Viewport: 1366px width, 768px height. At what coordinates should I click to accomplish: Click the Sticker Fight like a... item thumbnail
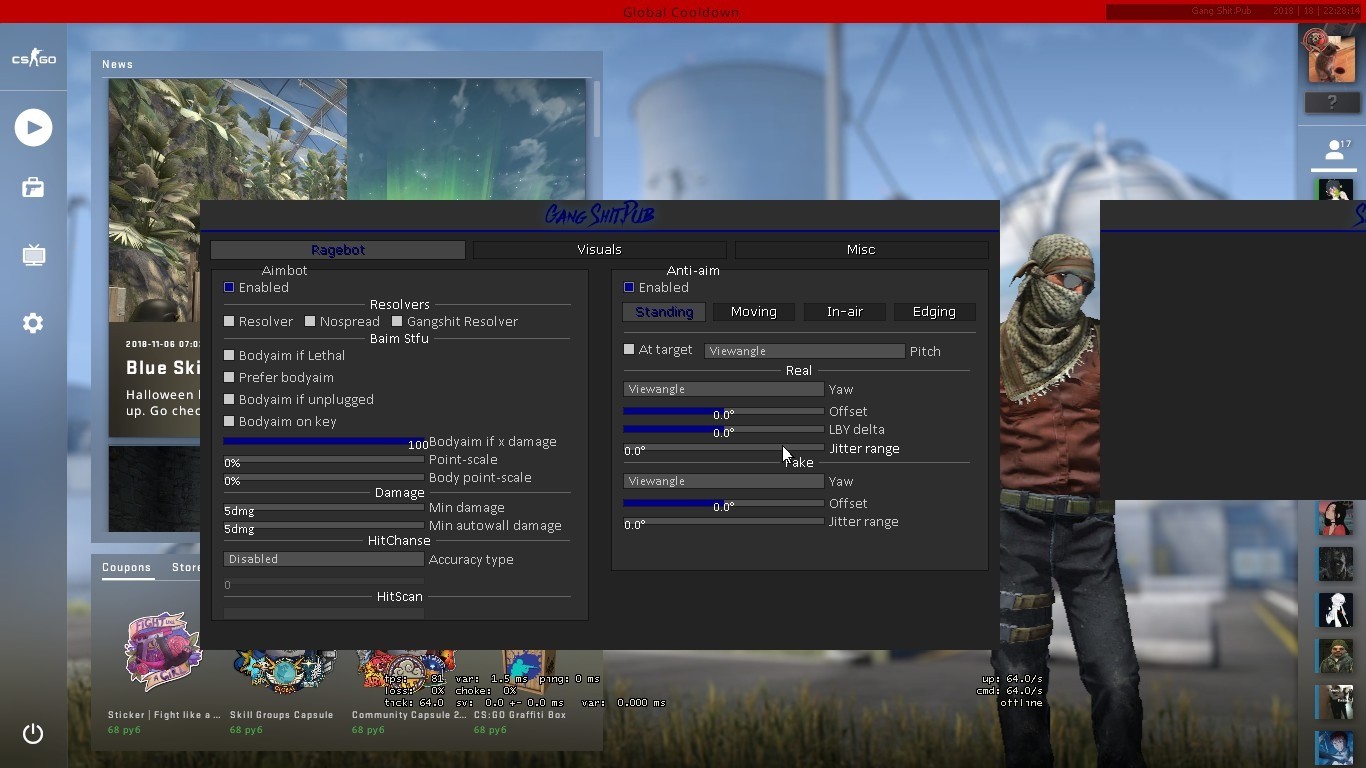[x=163, y=652]
